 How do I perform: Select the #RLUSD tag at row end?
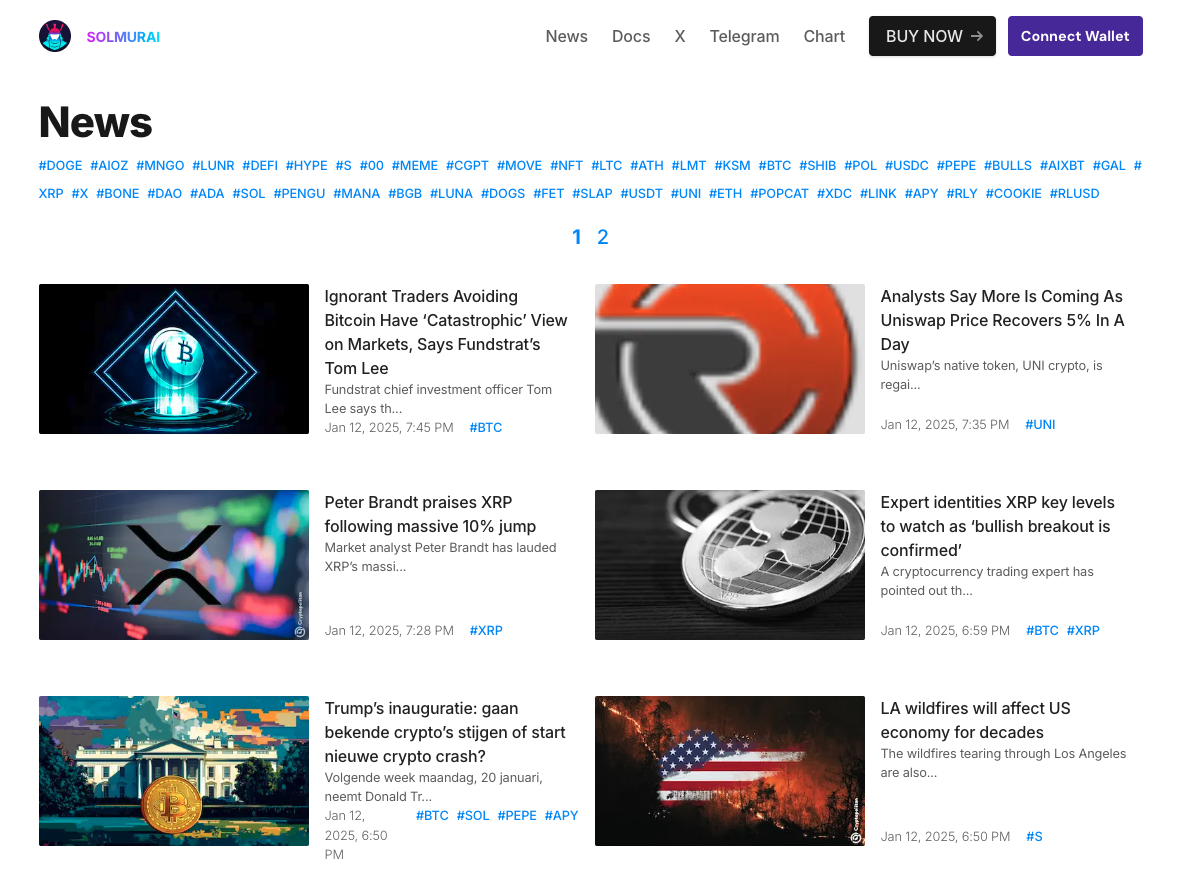tap(1074, 193)
